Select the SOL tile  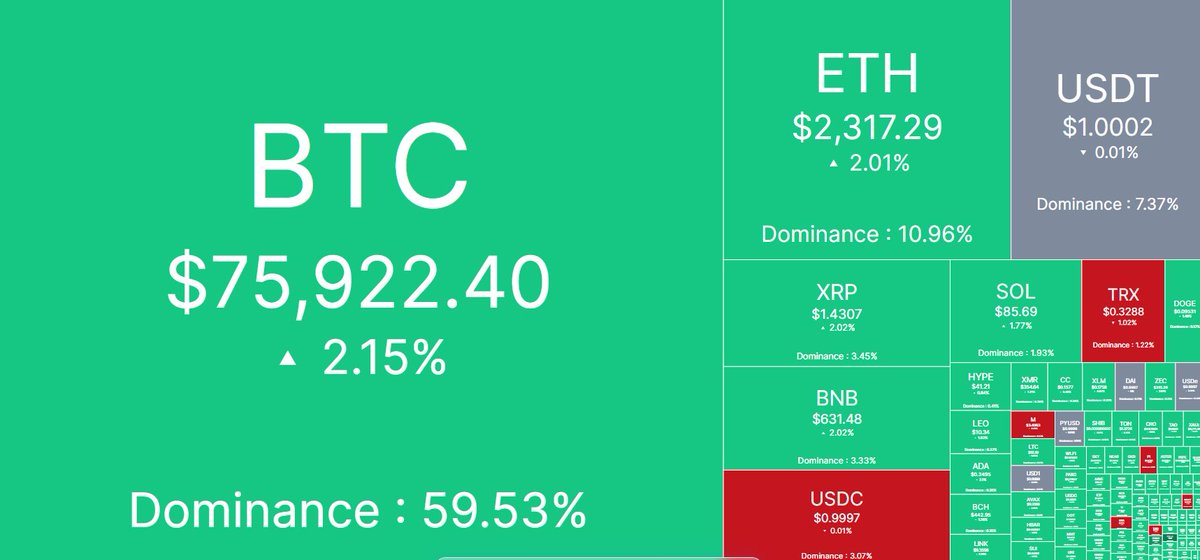tap(1015, 312)
